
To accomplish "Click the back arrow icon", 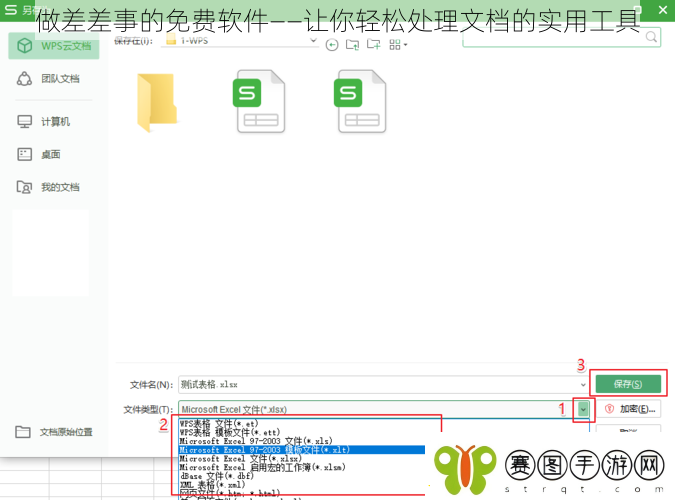I will pyautogui.click(x=331, y=44).
